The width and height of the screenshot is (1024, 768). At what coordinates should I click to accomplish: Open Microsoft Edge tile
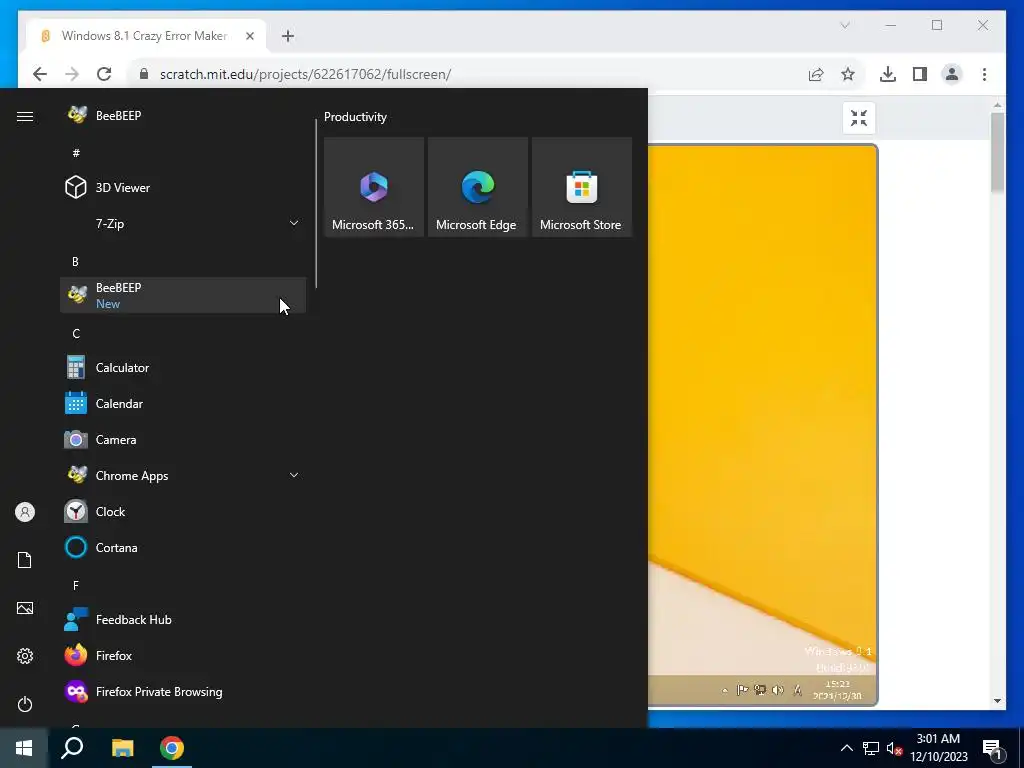477,187
